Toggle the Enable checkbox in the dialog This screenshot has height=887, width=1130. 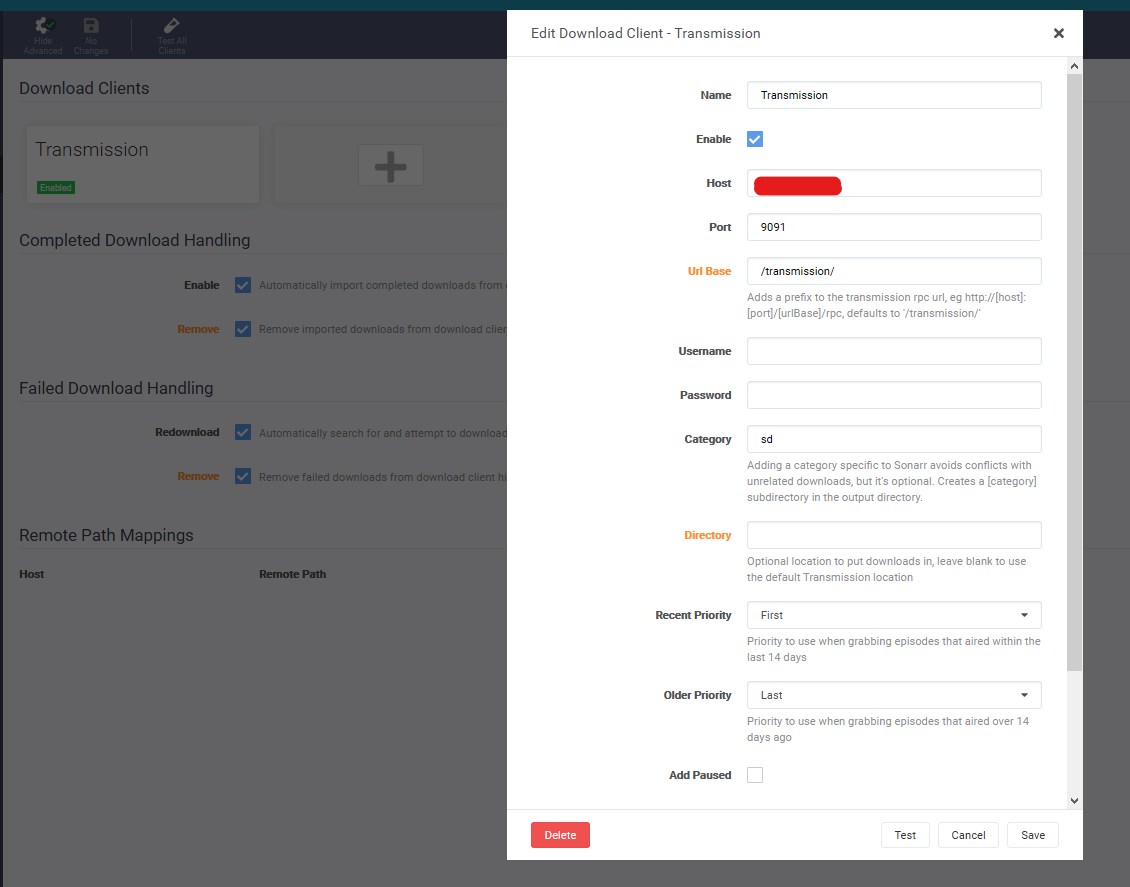(x=755, y=139)
